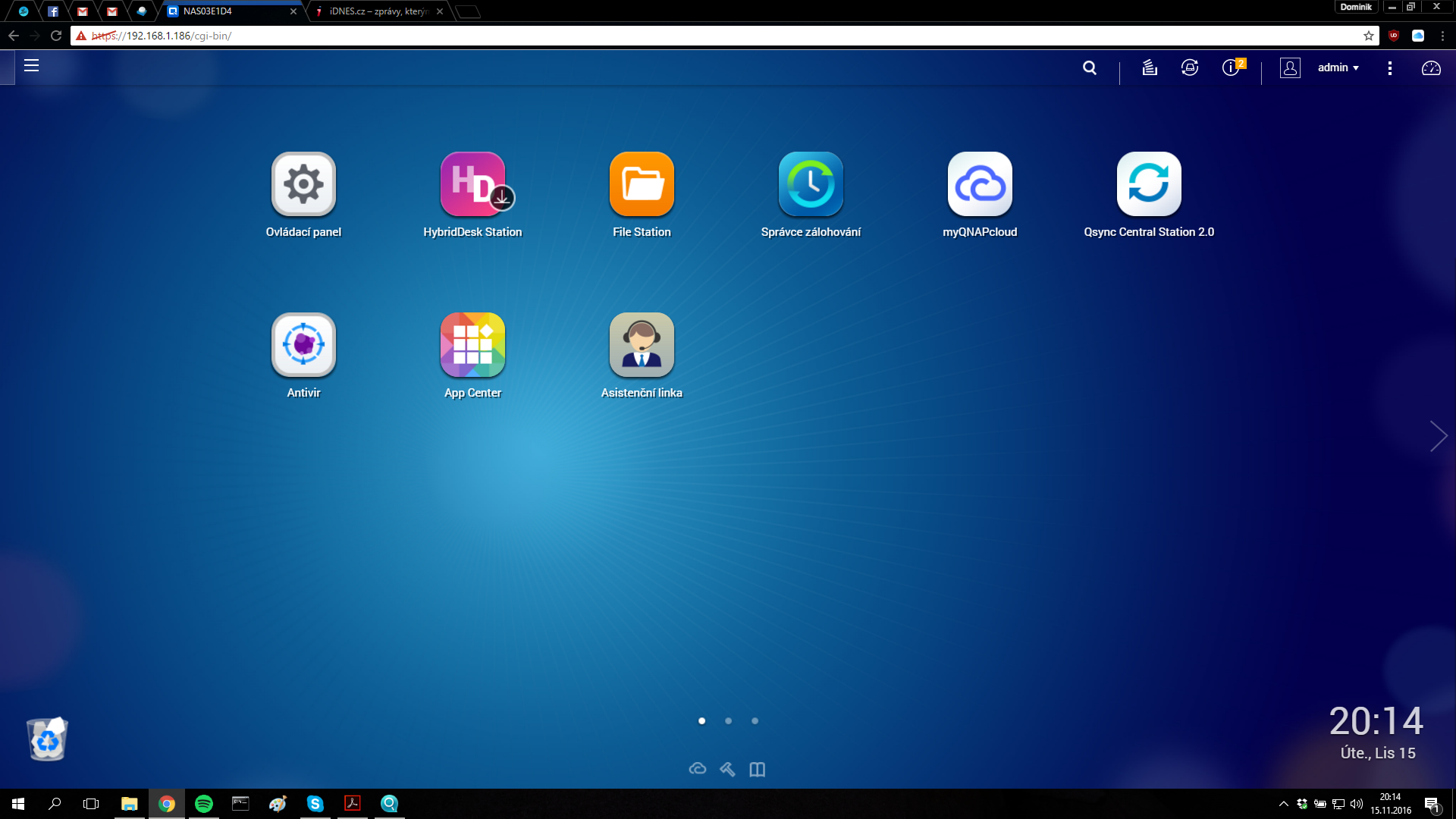Viewport: 1456px width, 819px height.
Task: Open App Center
Action: pos(472,345)
